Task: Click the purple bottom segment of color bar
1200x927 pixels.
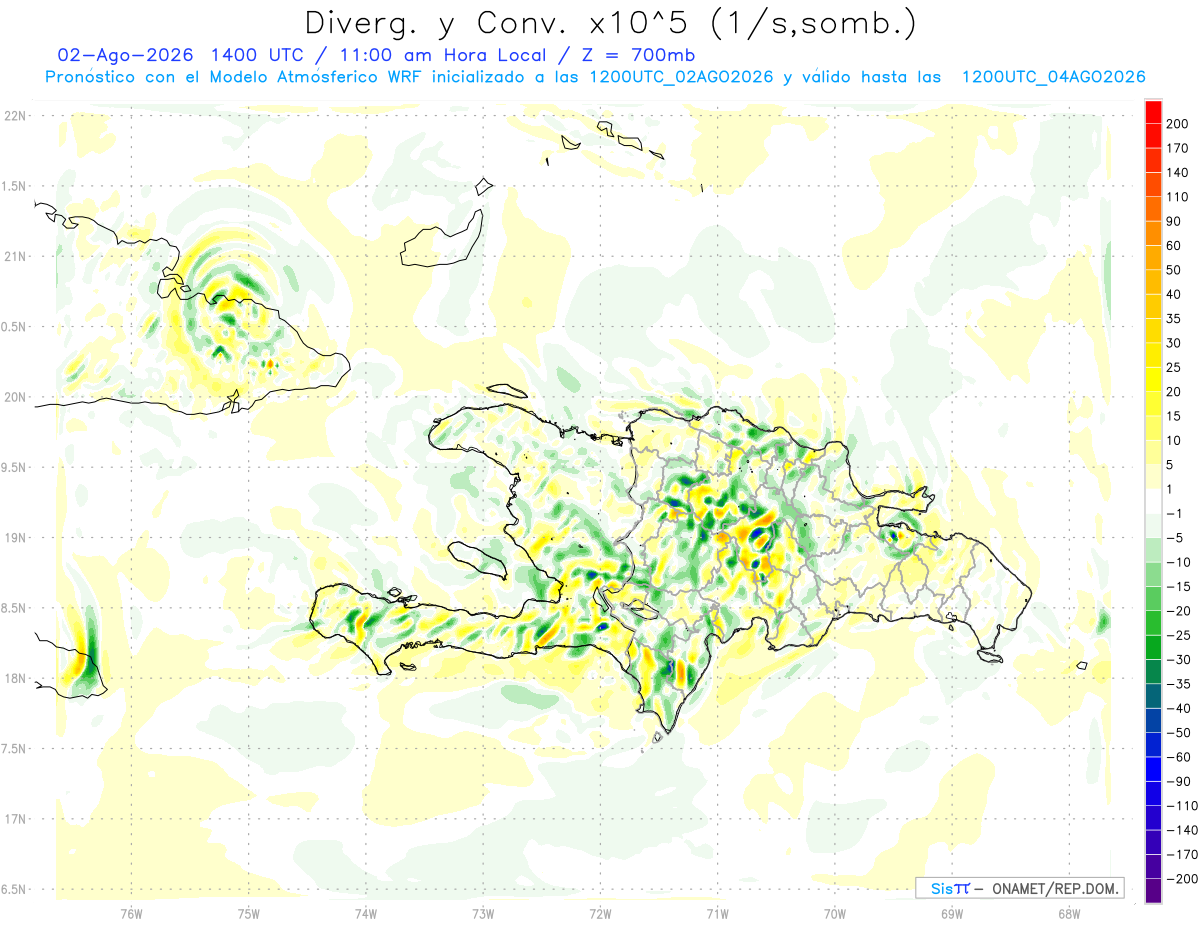Action: tap(1153, 890)
